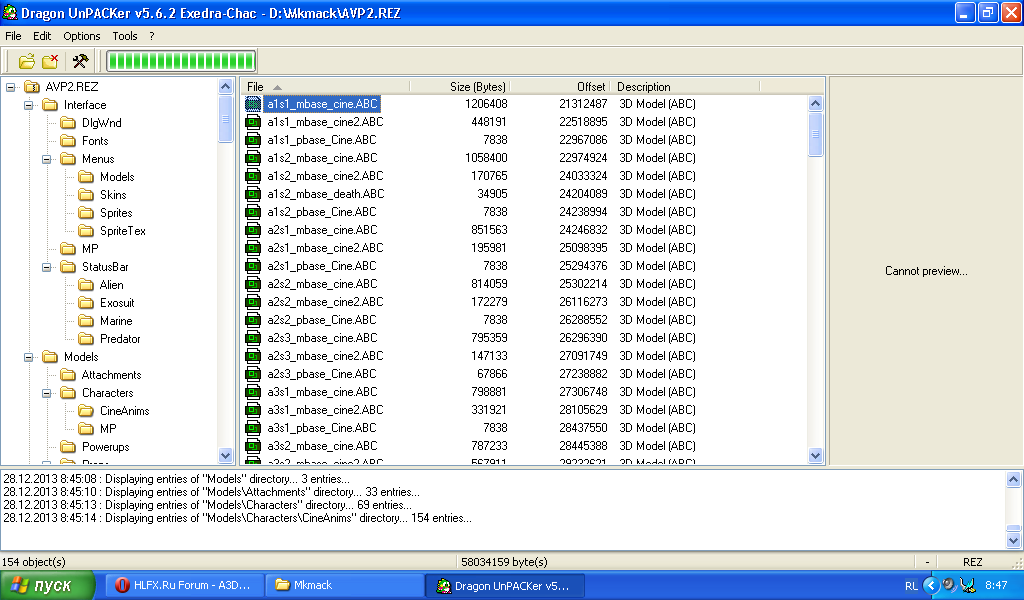
Task: Click the file icon of a2s2_mbase_cine.ABC
Action: [x=253, y=284]
